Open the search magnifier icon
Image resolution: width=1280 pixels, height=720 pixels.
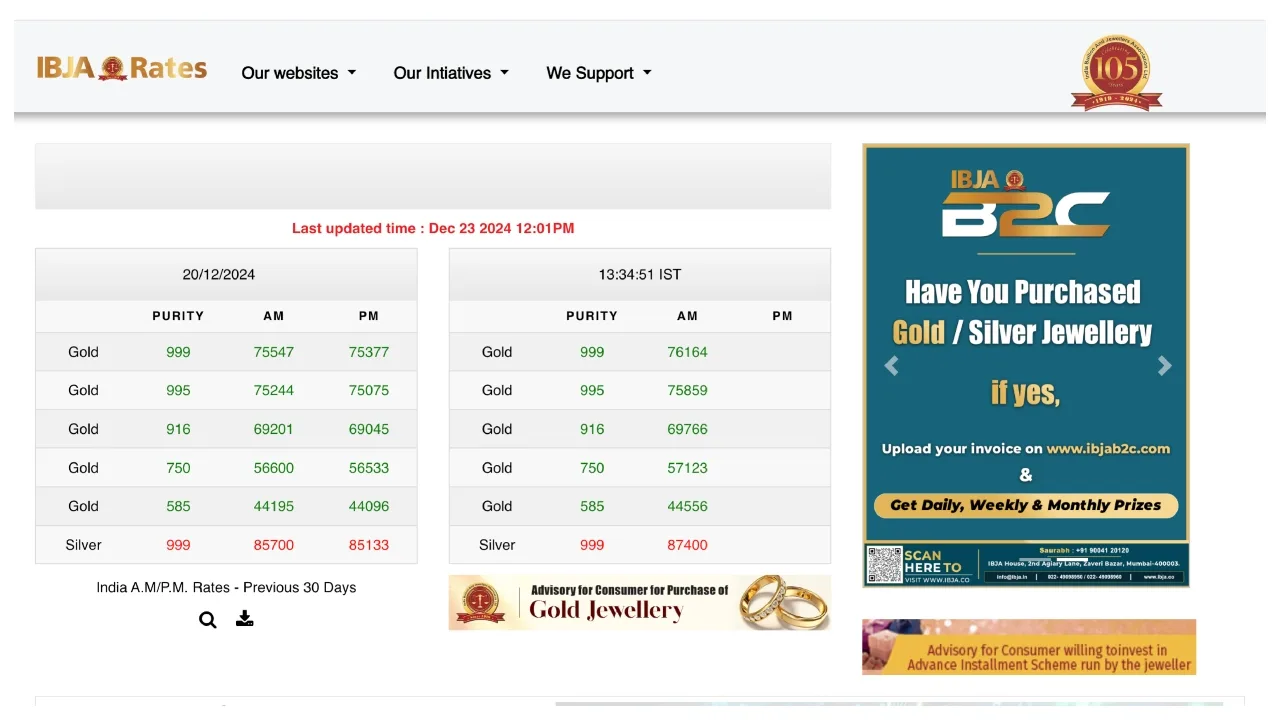208,620
